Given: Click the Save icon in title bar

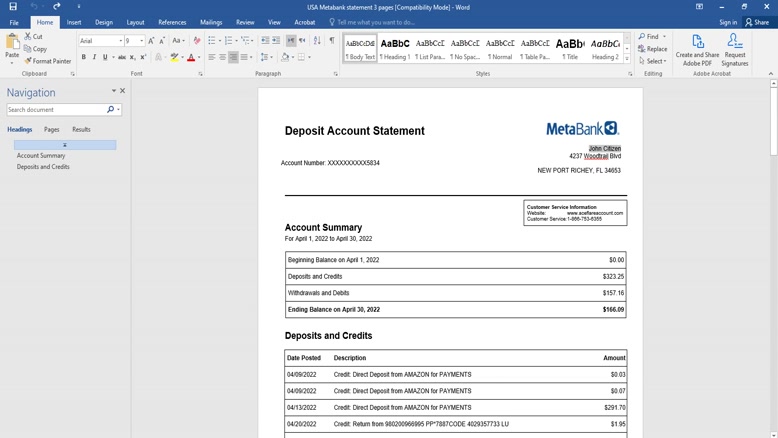Looking at the screenshot, I should coord(12,6).
